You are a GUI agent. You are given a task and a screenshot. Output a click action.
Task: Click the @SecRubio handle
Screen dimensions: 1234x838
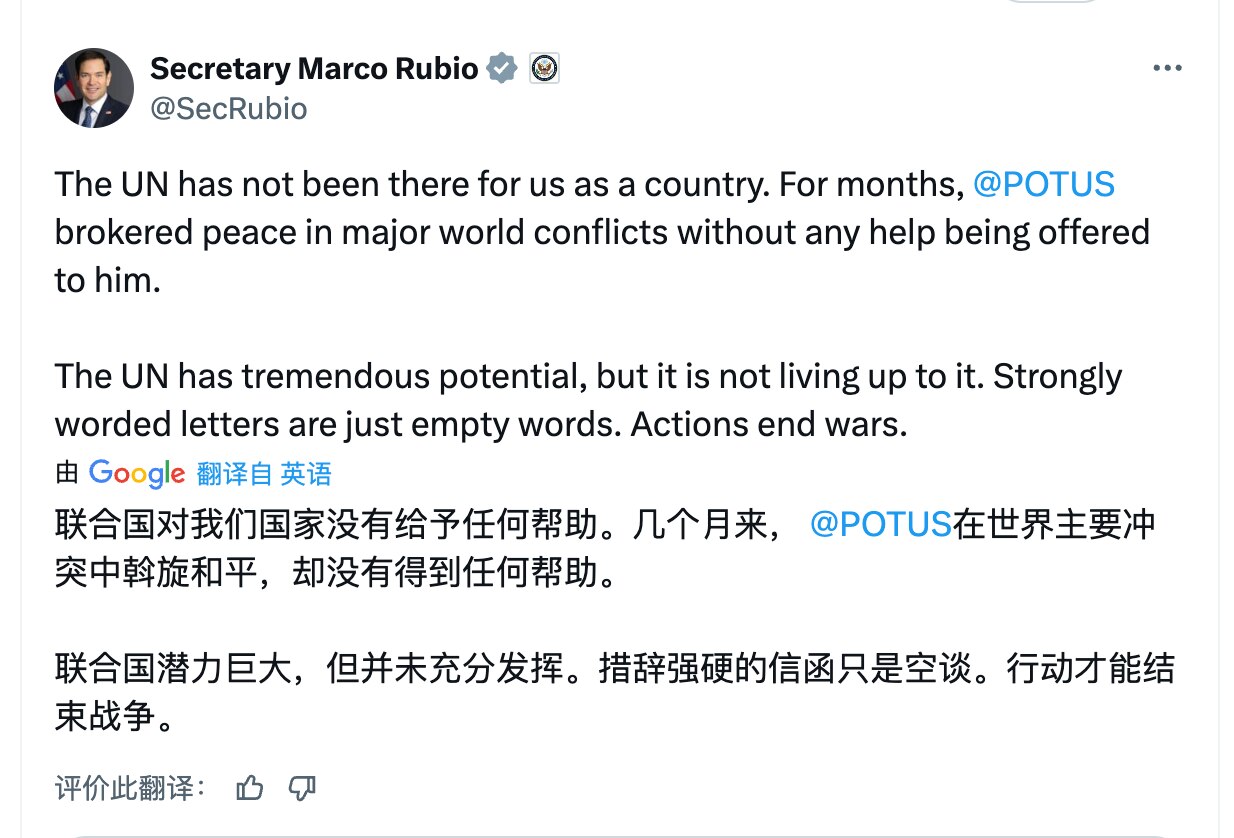(x=229, y=109)
